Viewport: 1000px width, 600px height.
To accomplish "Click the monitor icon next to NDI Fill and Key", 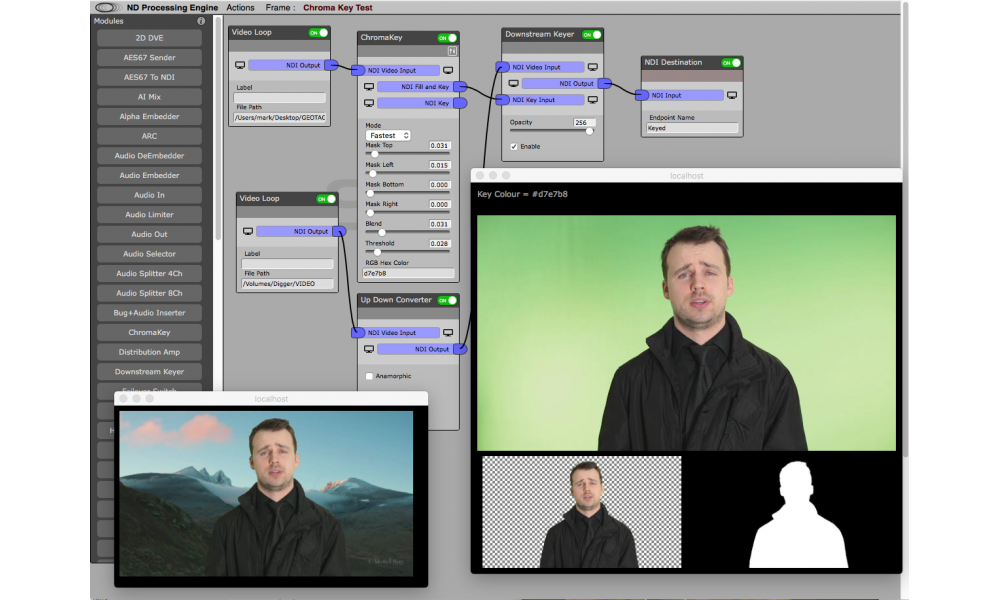I will 368,87.
